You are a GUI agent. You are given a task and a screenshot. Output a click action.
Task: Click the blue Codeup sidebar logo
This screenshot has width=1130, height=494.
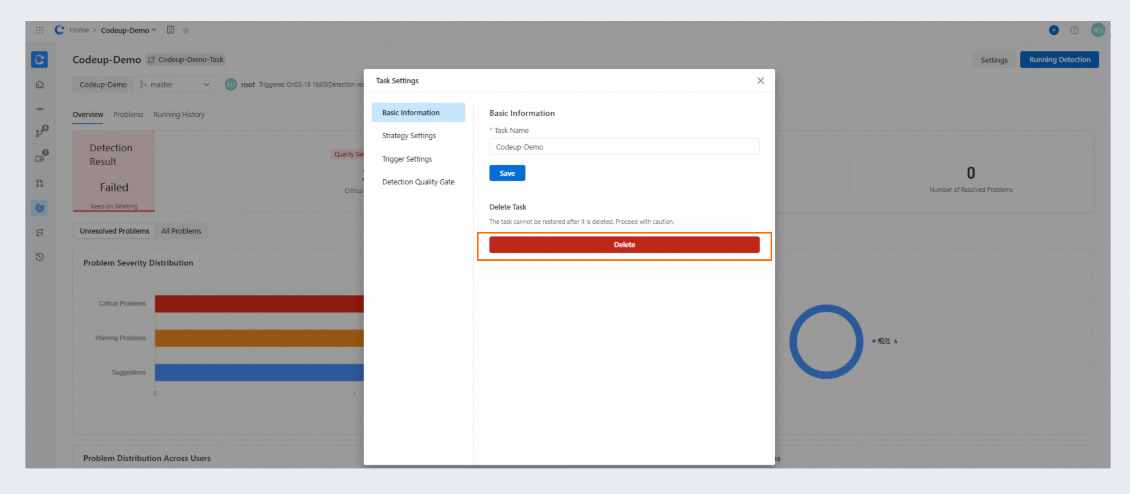pos(40,60)
